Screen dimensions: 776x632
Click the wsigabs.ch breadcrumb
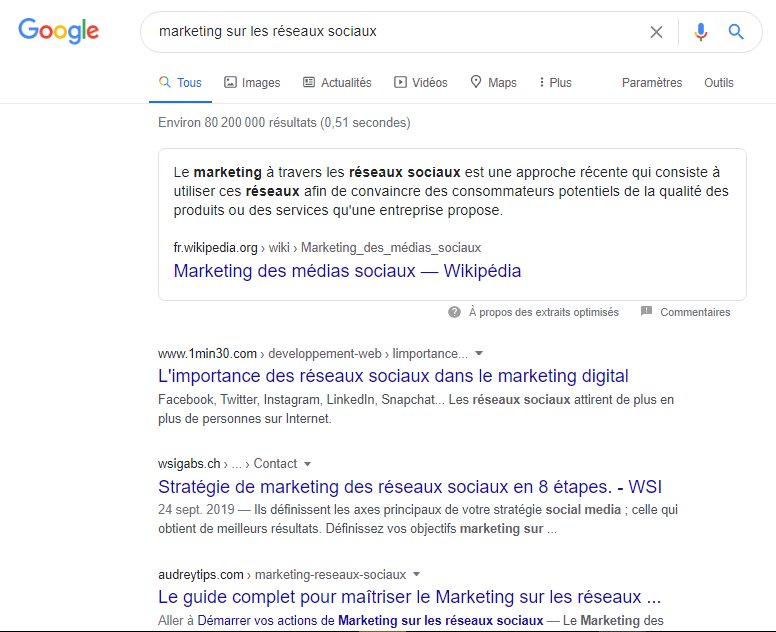click(227, 464)
